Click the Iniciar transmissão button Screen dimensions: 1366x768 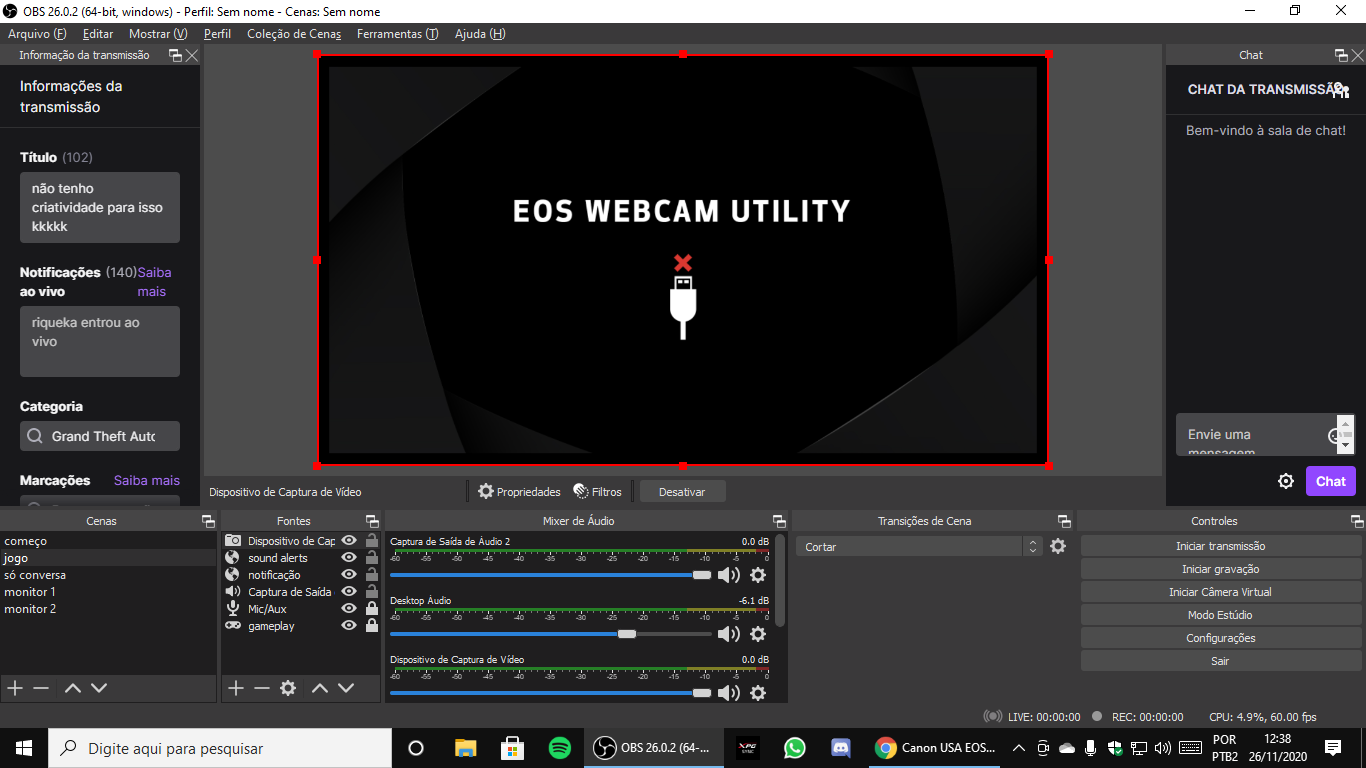1220,546
